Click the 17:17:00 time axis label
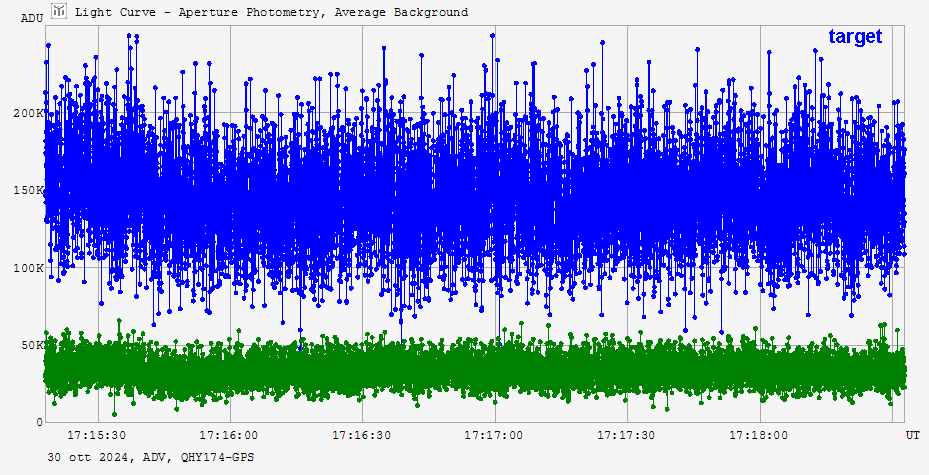The image size is (929, 475). [494, 435]
